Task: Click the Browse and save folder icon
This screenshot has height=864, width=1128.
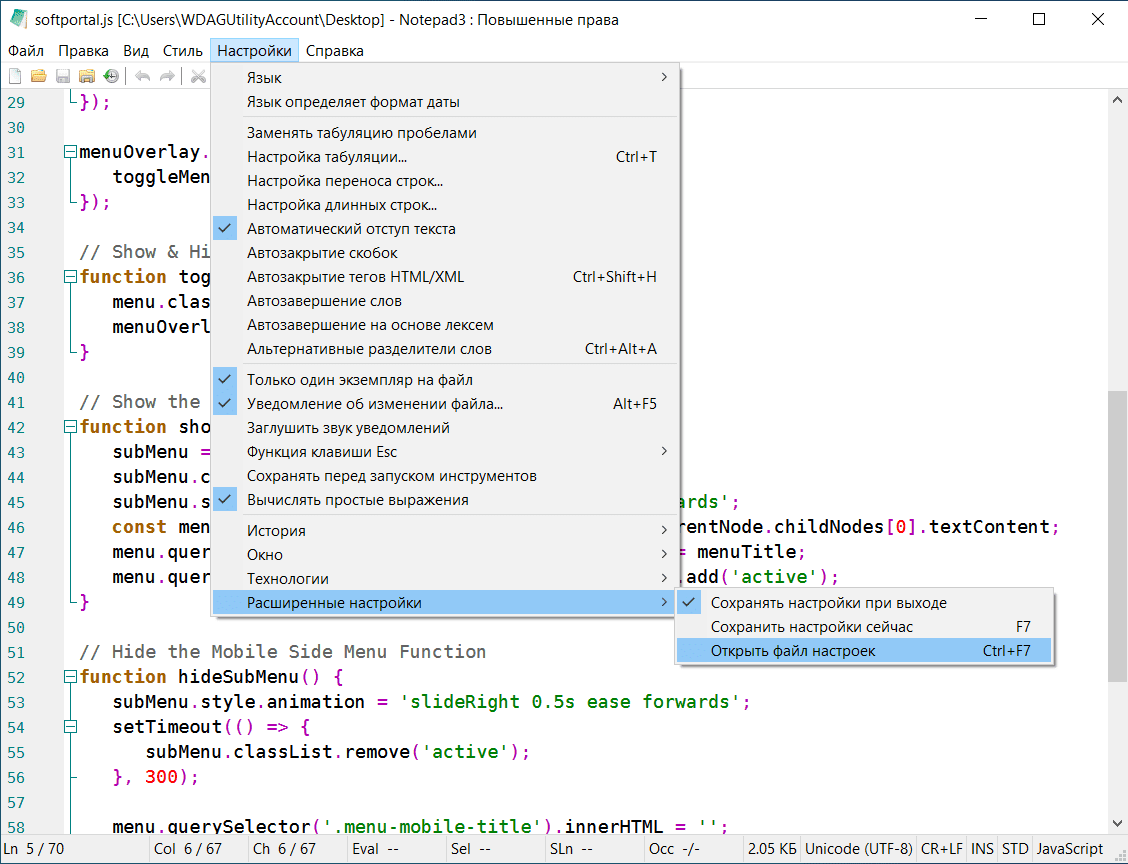Action: (87, 76)
